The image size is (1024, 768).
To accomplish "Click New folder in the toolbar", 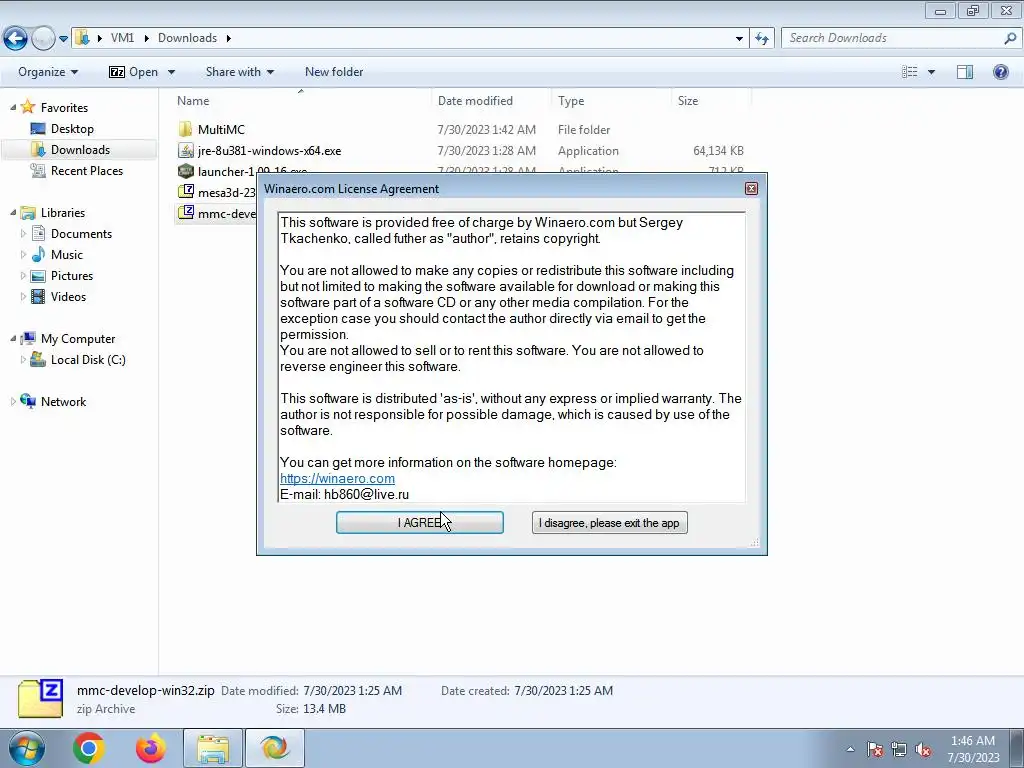I will [334, 72].
